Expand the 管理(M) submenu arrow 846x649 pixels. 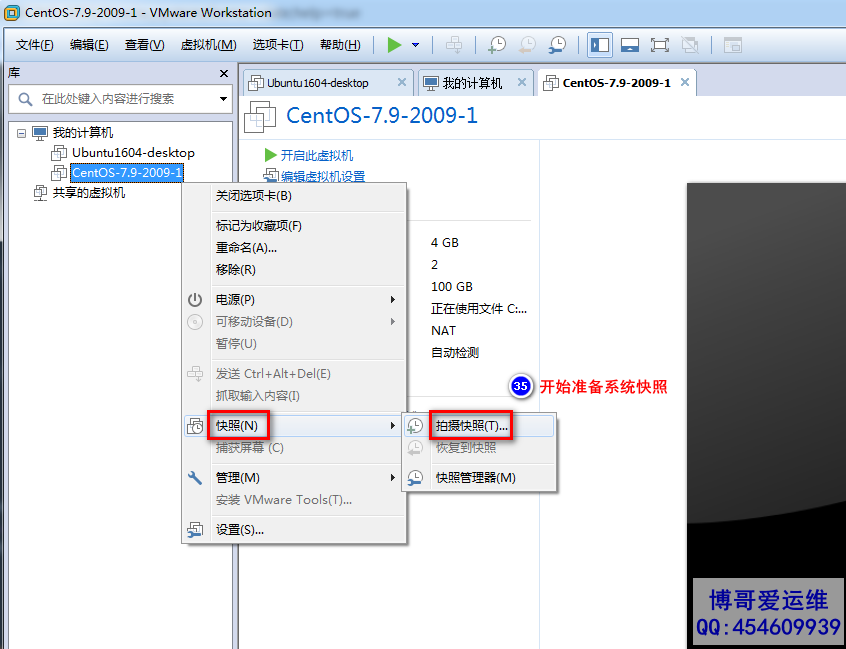393,477
